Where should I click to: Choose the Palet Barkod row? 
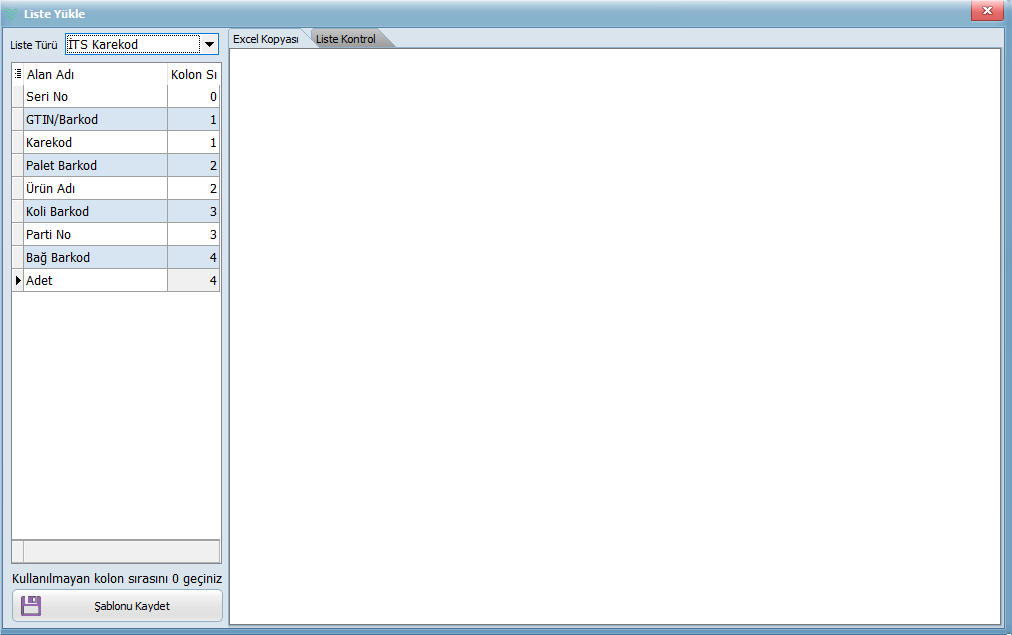(95, 166)
